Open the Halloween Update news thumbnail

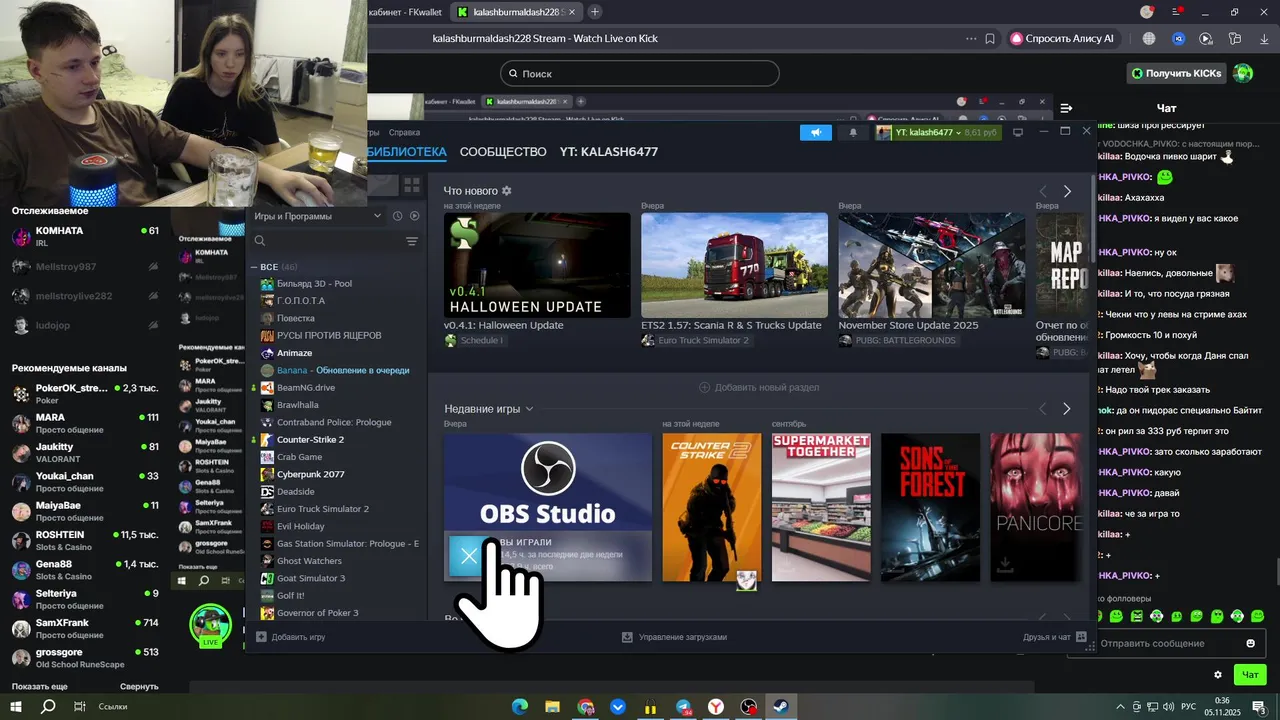point(537,265)
